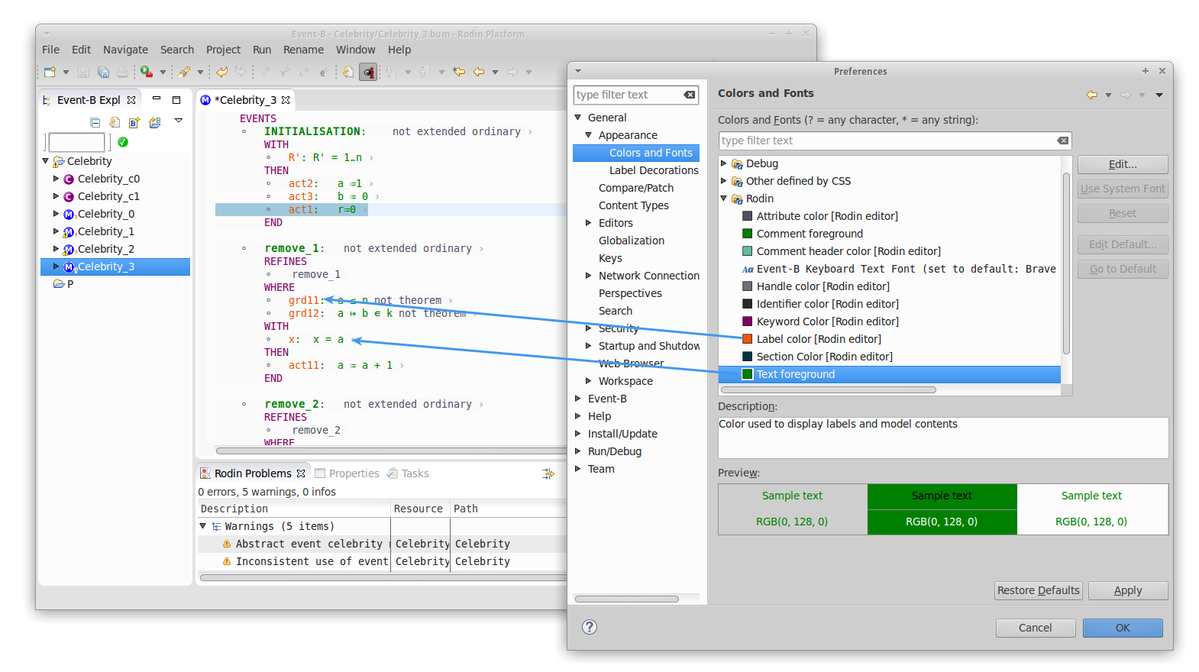
Task: Click the Event-B explorer filter text field
Action: pos(76,142)
